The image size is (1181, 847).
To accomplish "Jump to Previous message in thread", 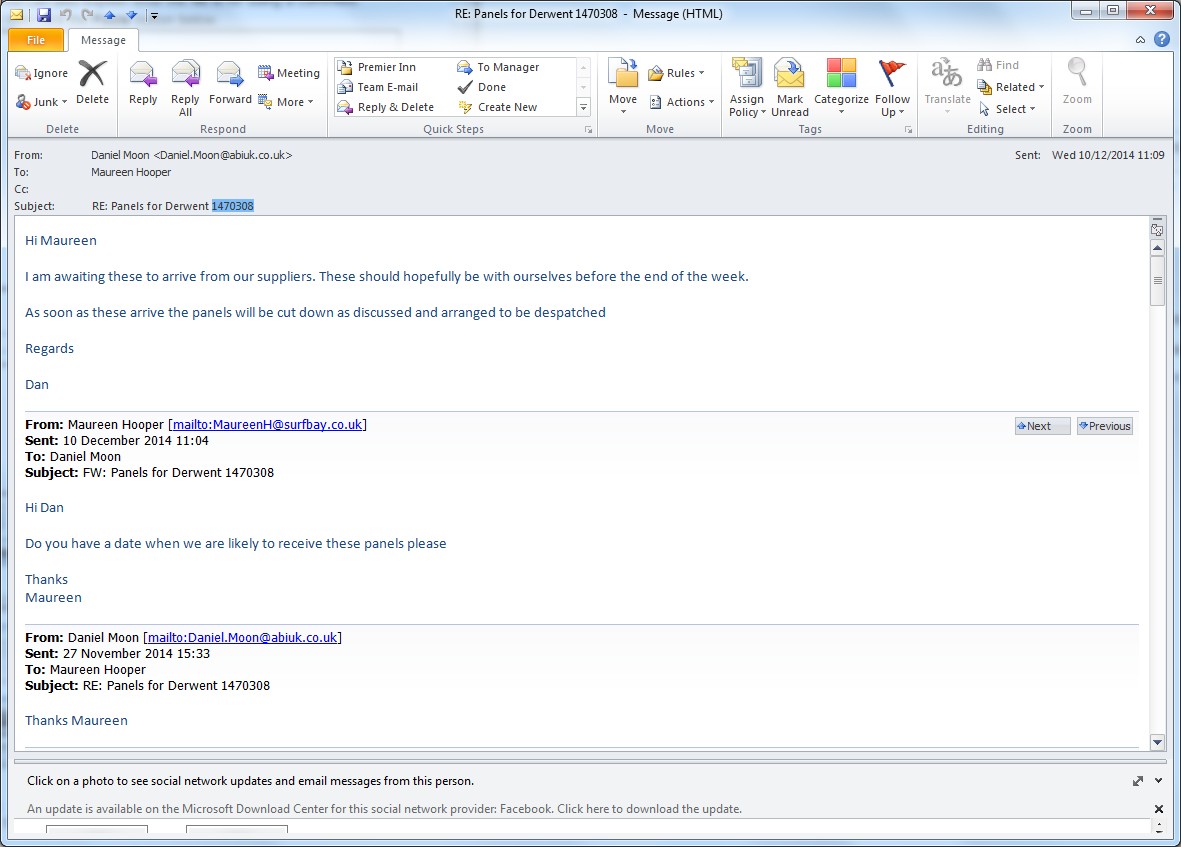I will [x=1104, y=426].
